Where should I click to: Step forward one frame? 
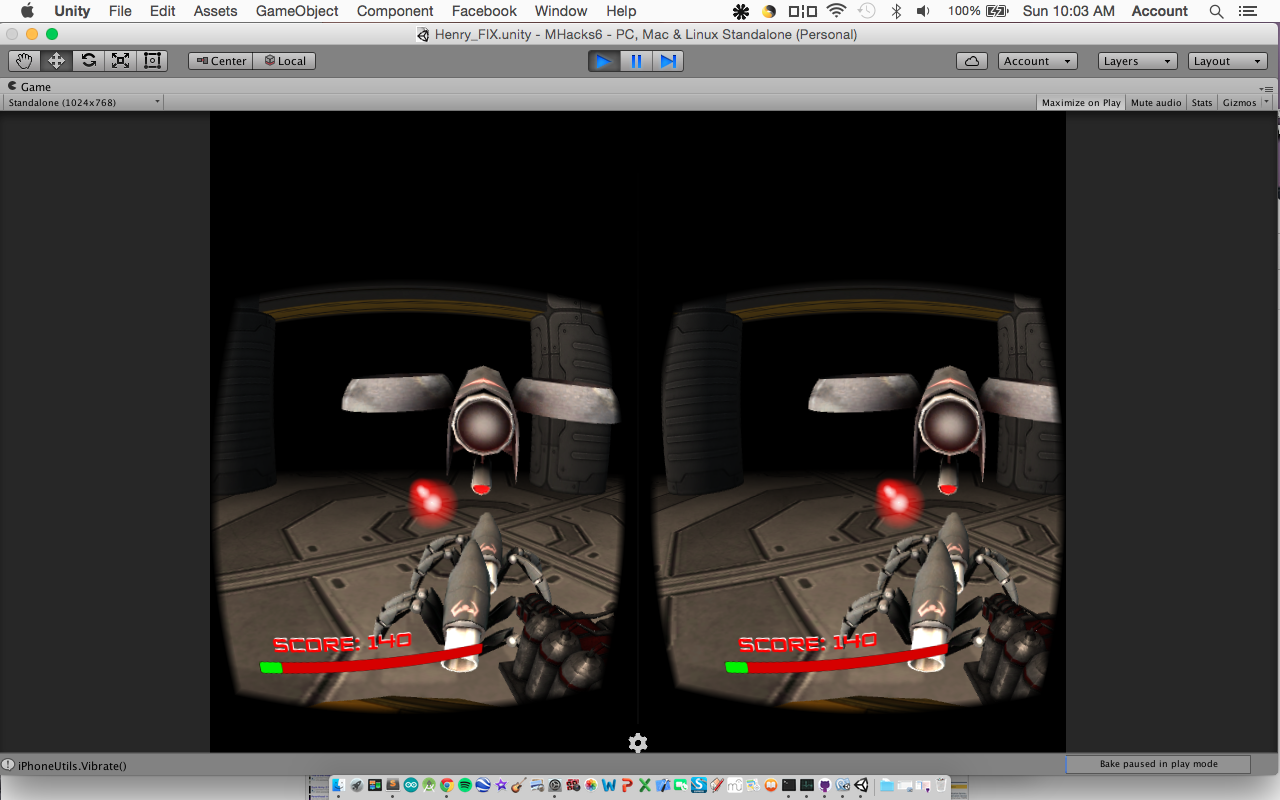667,61
